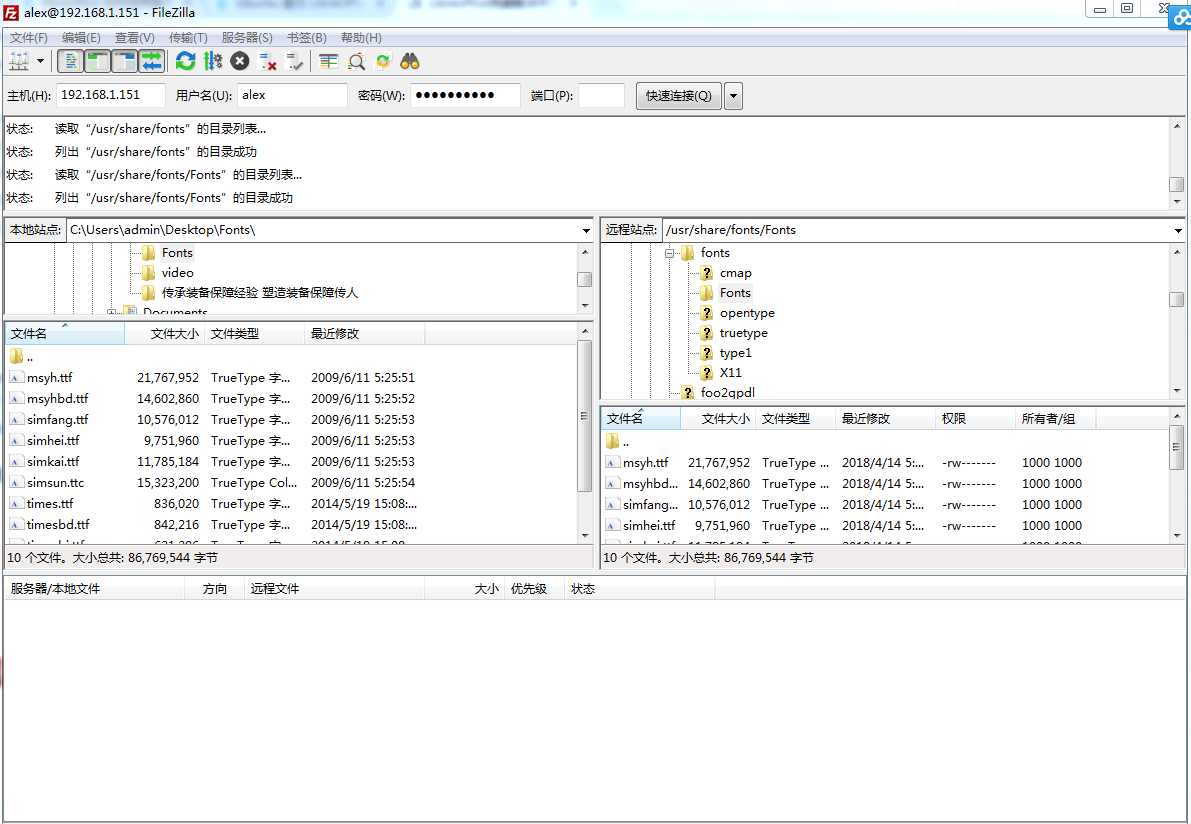Cancel current operation icon
This screenshot has height=824, width=1191.
click(x=240, y=62)
